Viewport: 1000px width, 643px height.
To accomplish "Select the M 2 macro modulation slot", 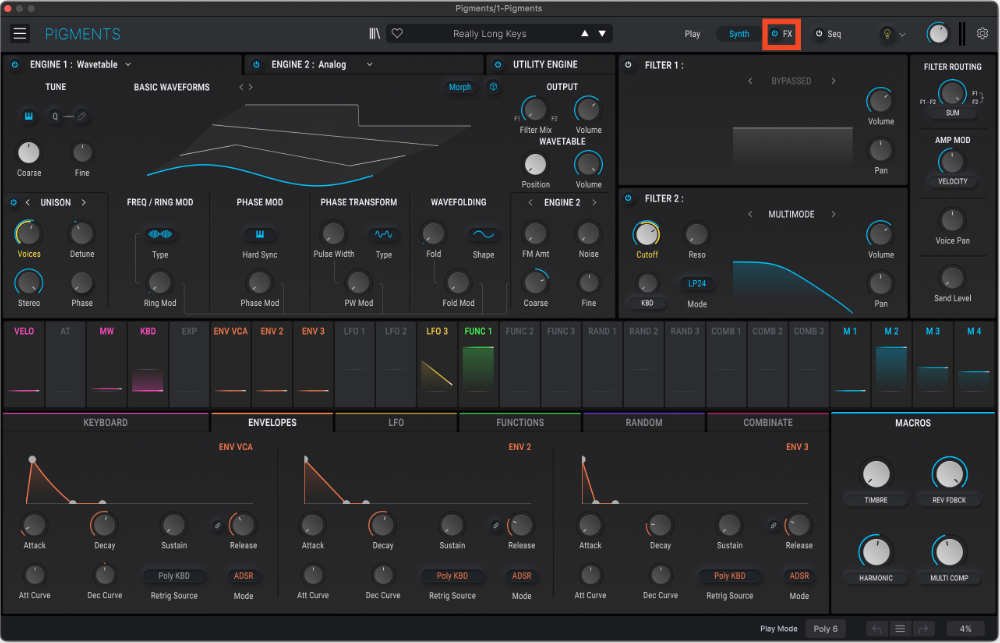I will tap(891, 365).
